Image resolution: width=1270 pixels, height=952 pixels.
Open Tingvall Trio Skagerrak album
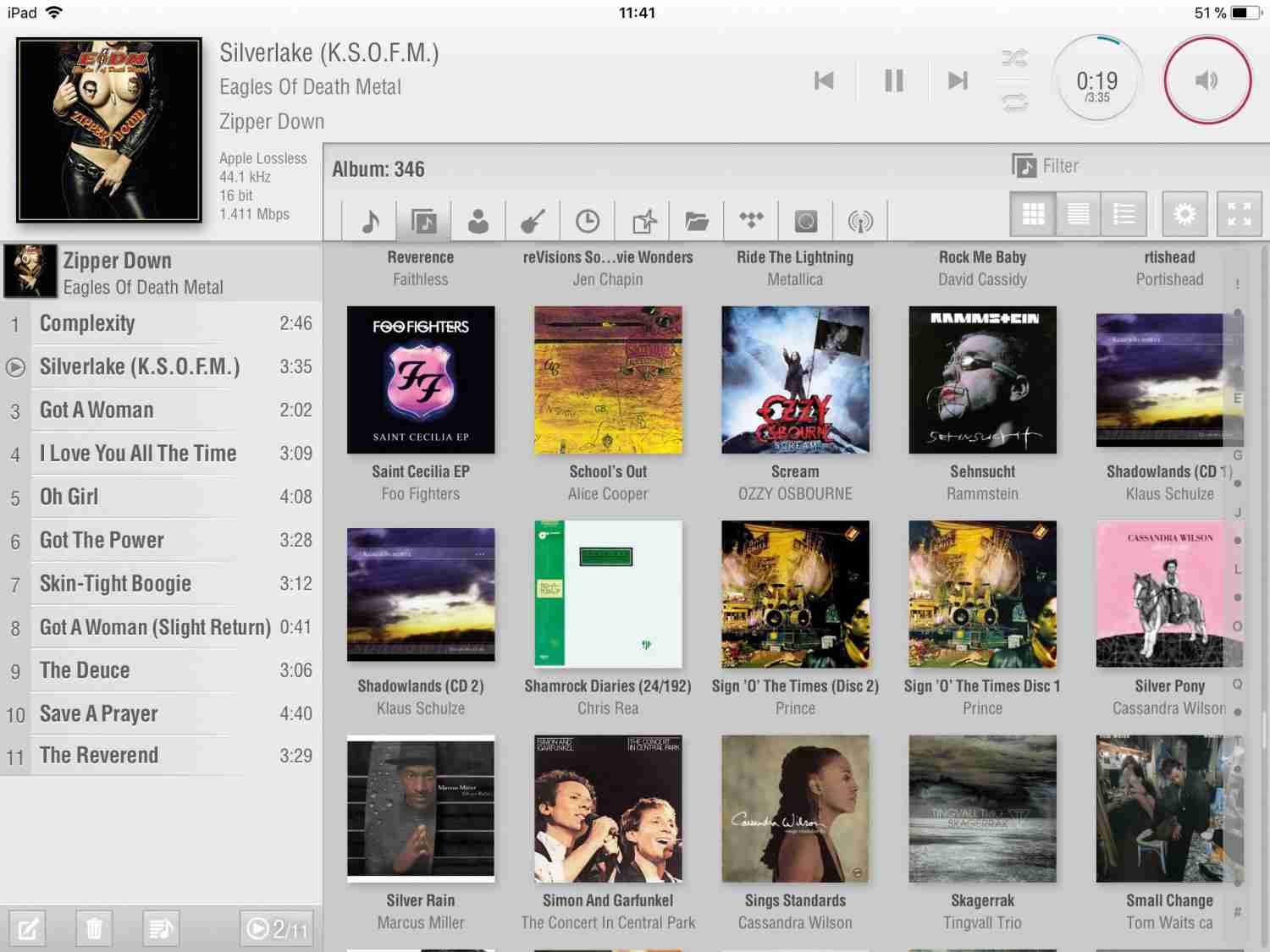[x=982, y=809]
